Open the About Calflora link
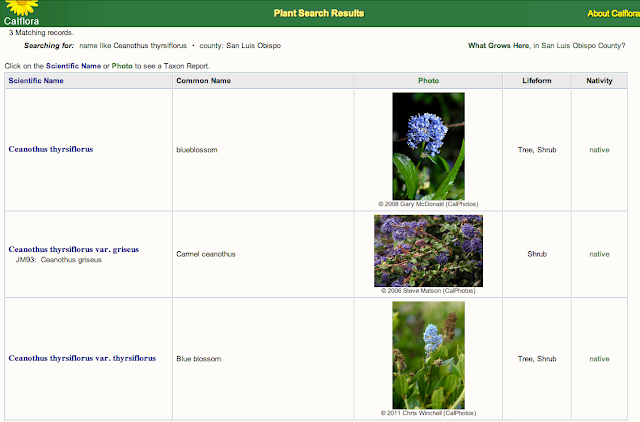The height and width of the screenshot is (422, 640). tap(613, 13)
